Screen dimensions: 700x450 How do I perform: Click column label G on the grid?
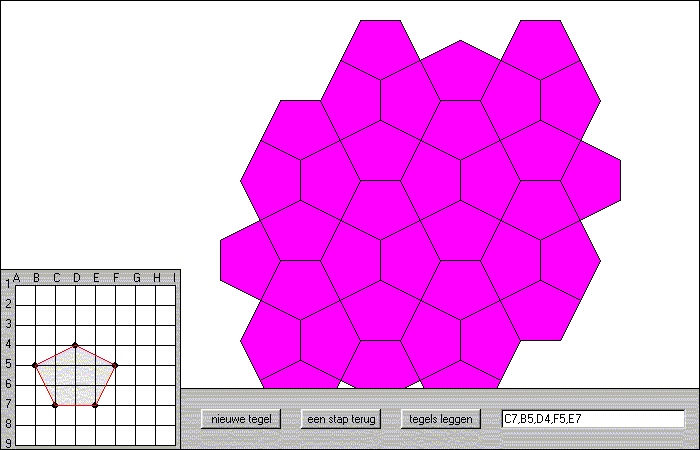(137, 278)
